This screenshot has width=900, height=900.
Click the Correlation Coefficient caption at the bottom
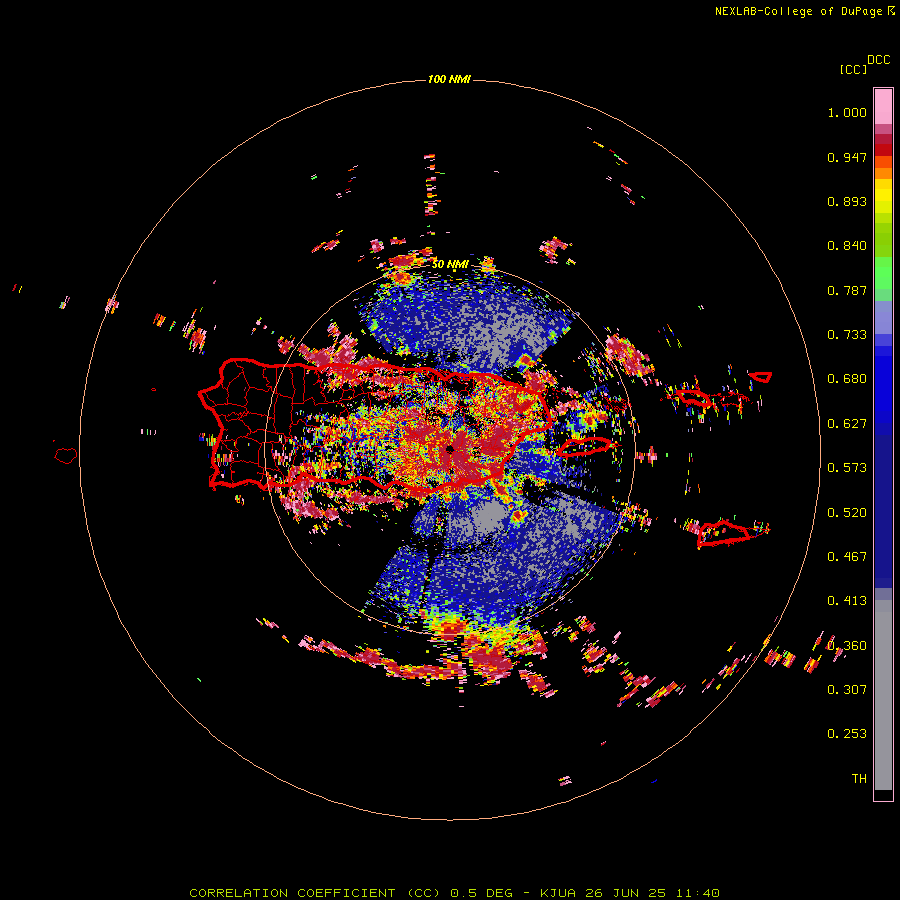click(x=454, y=893)
